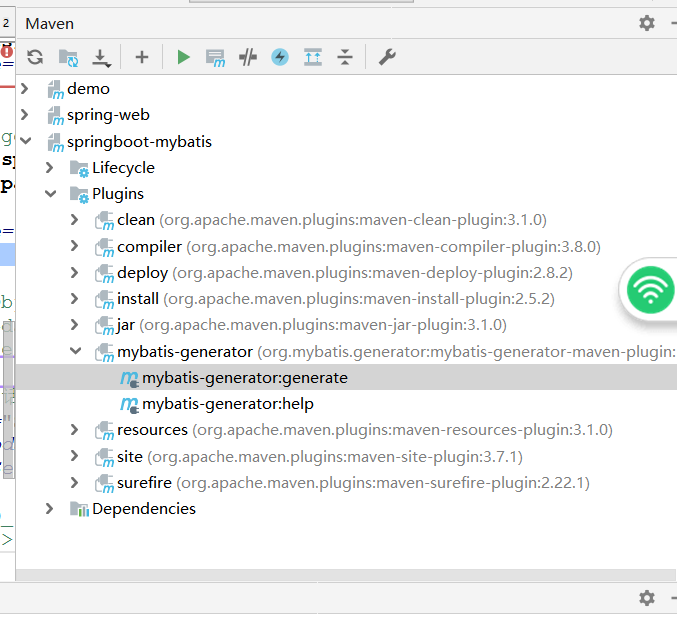Expand the site plugin node
Viewport: 677px width, 621px height.
(75, 456)
